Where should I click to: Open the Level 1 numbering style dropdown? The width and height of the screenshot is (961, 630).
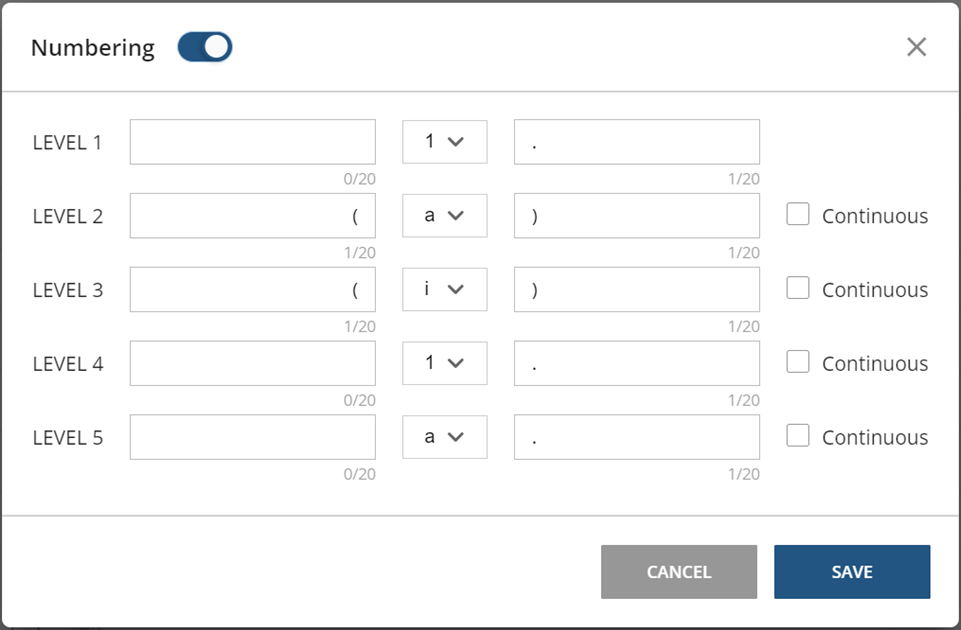click(x=444, y=141)
